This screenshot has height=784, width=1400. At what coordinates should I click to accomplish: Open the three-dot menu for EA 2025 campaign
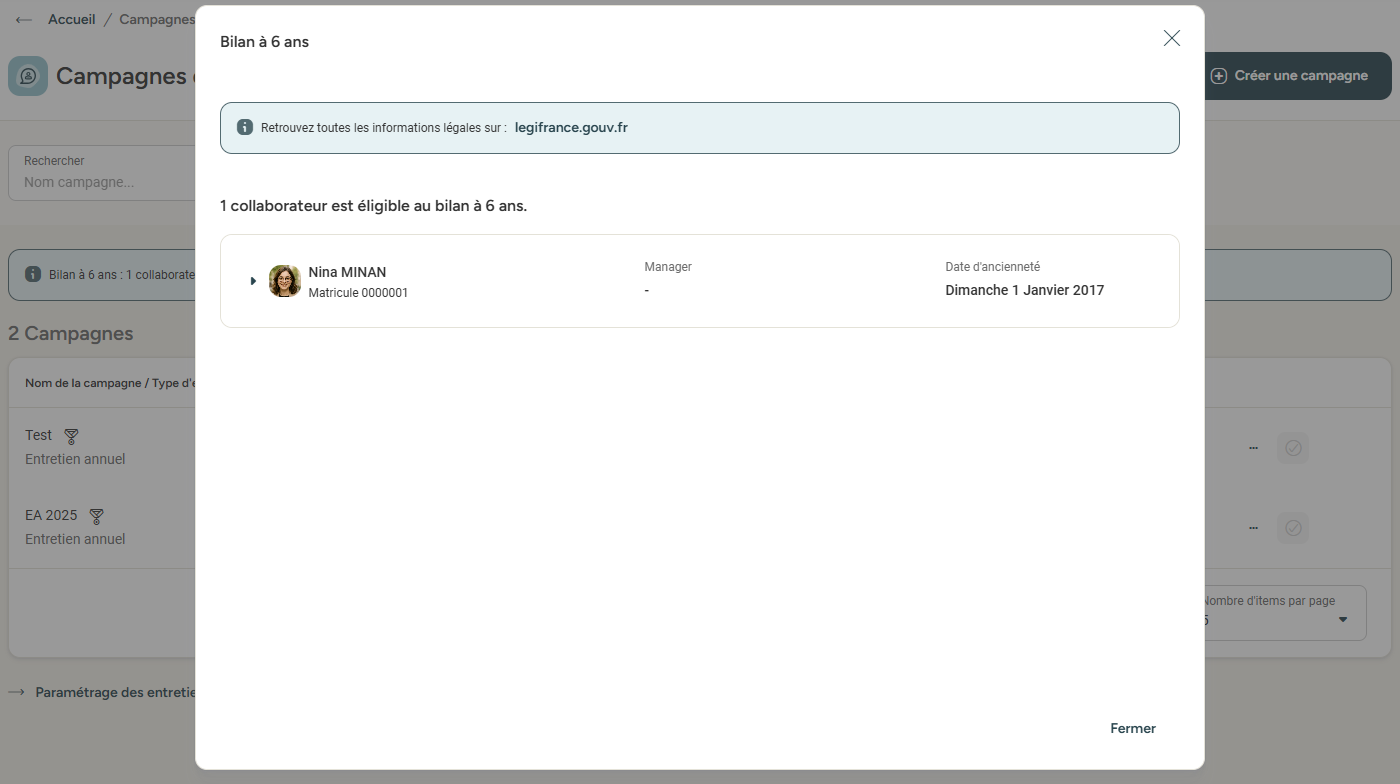[x=1253, y=528]
